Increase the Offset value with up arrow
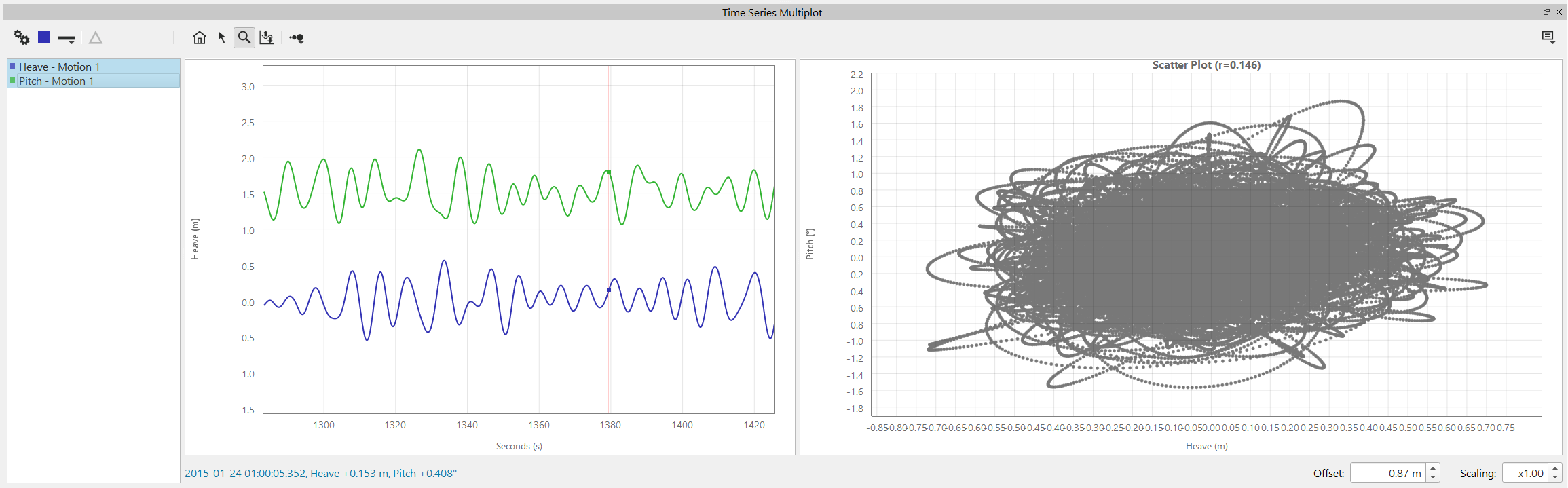The image size is (1568, 488). pos(1433,469)
